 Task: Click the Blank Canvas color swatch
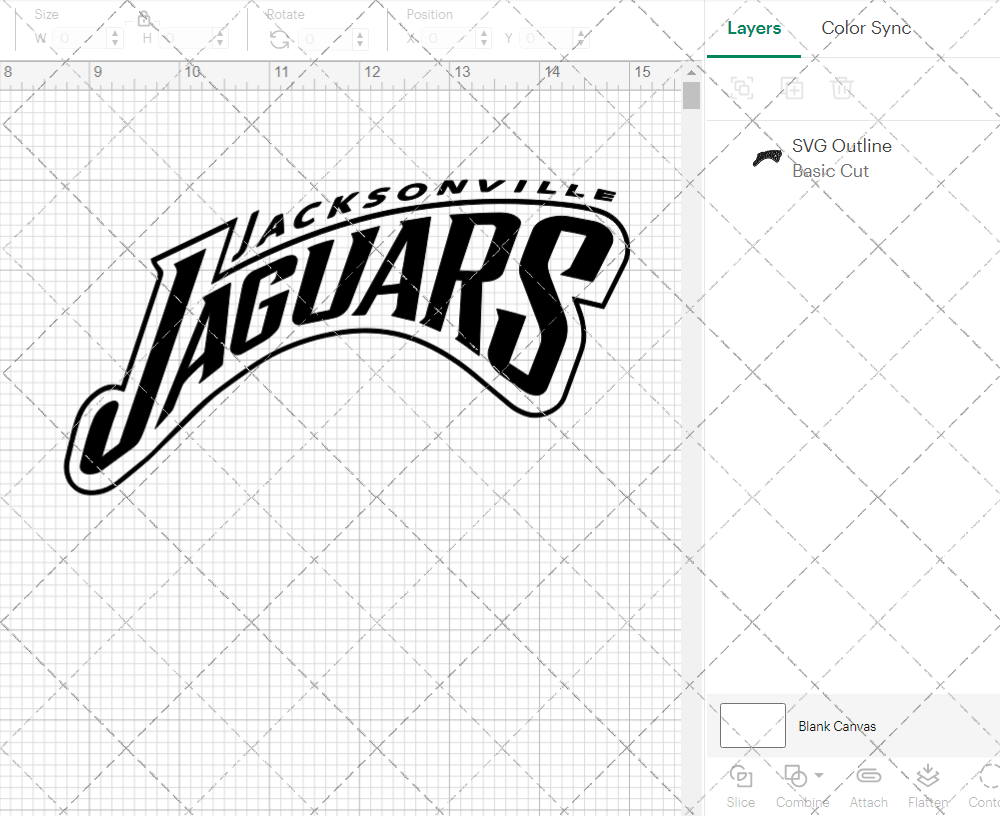(752, 726)
